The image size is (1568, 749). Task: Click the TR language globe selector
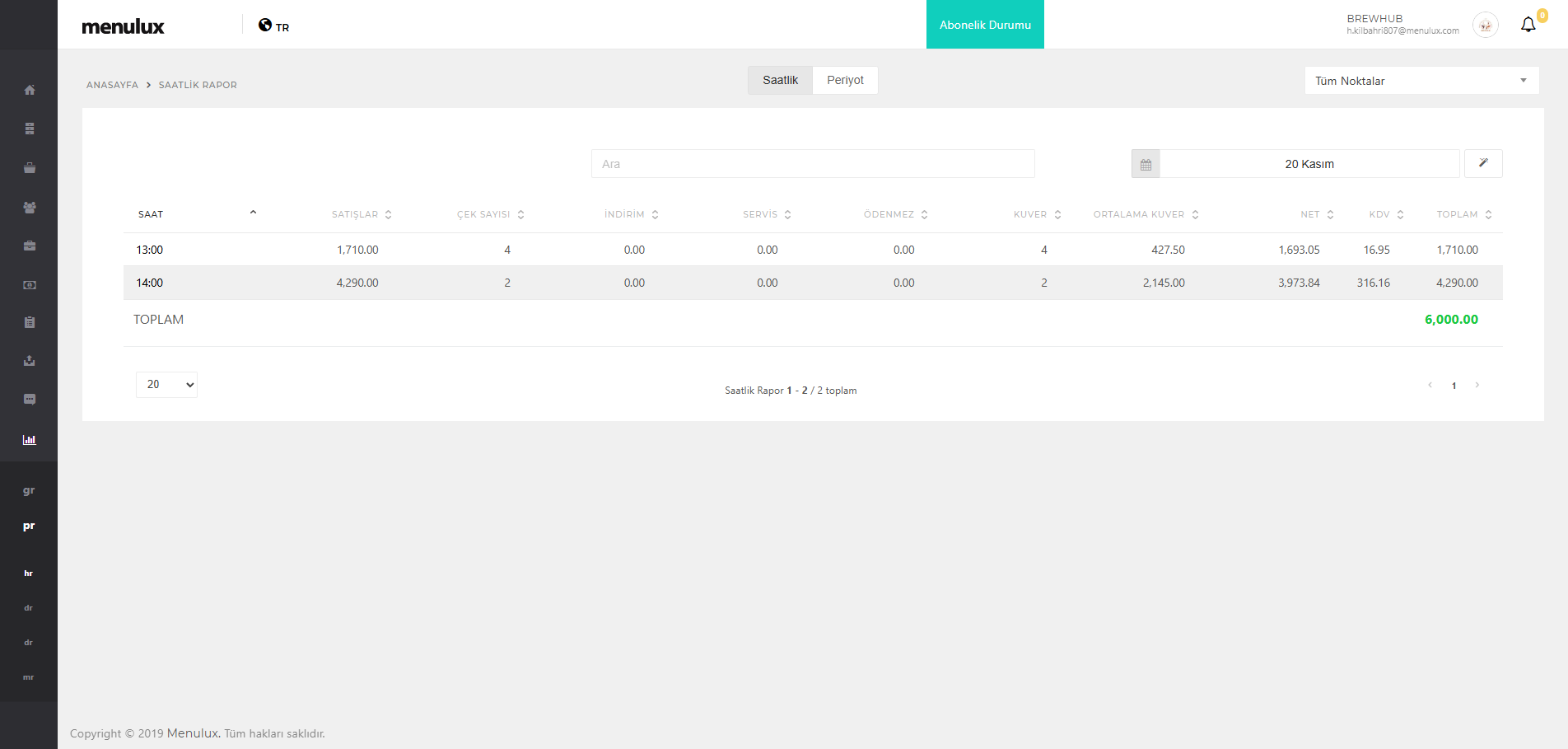click(273, 26)
